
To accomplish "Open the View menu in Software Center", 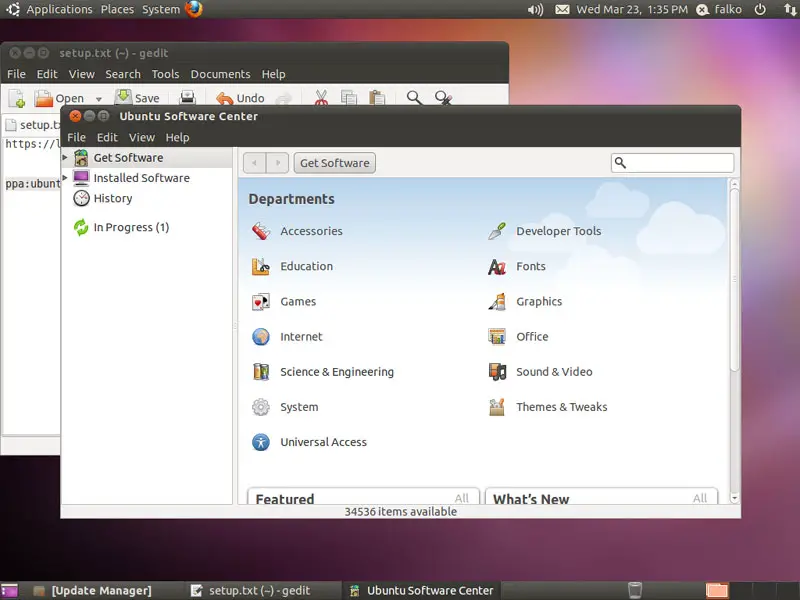I will [142, 137].
